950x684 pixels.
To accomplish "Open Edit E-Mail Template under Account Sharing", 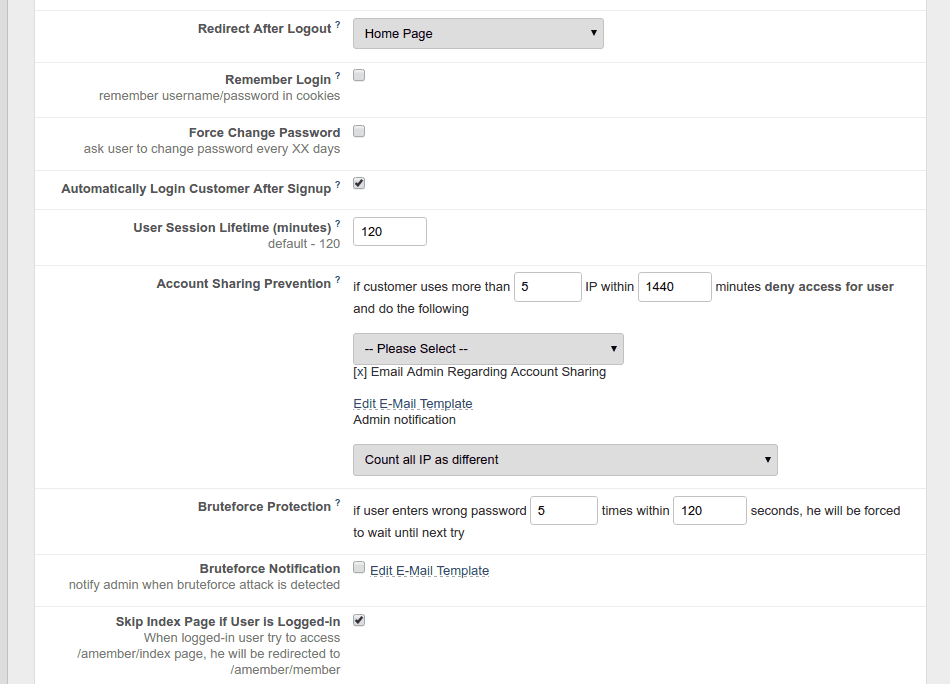I will (413, 404).
